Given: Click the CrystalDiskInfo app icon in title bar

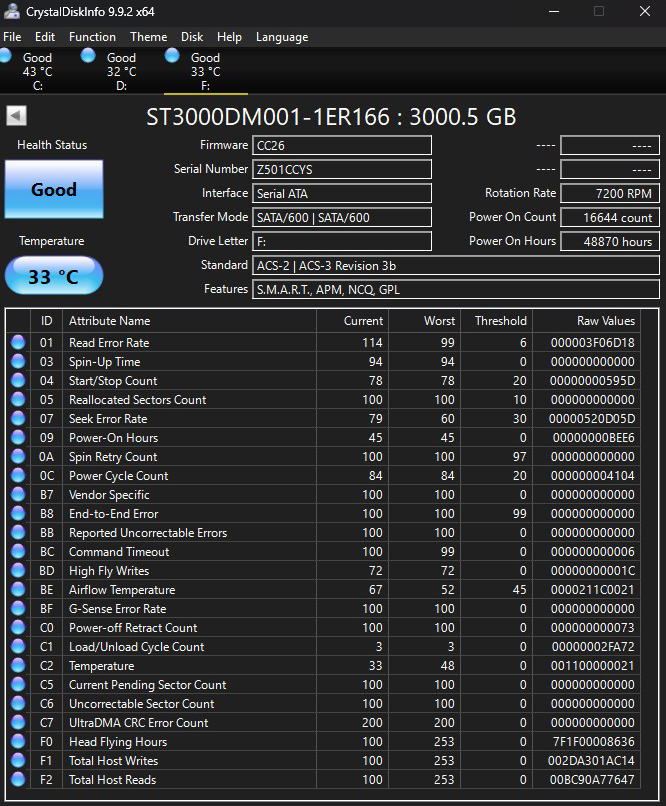Looking at the screenshot, I should tap(11, 11).
